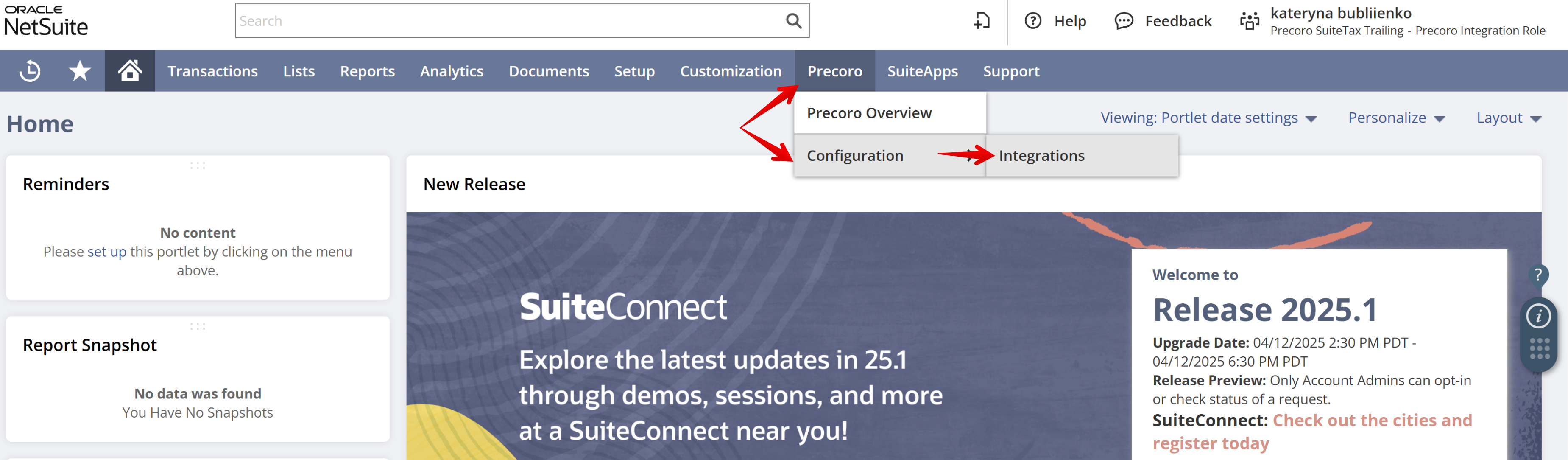Open the Setup menu
This screenshot has height=460, width=1568.
tap(634, 71)
